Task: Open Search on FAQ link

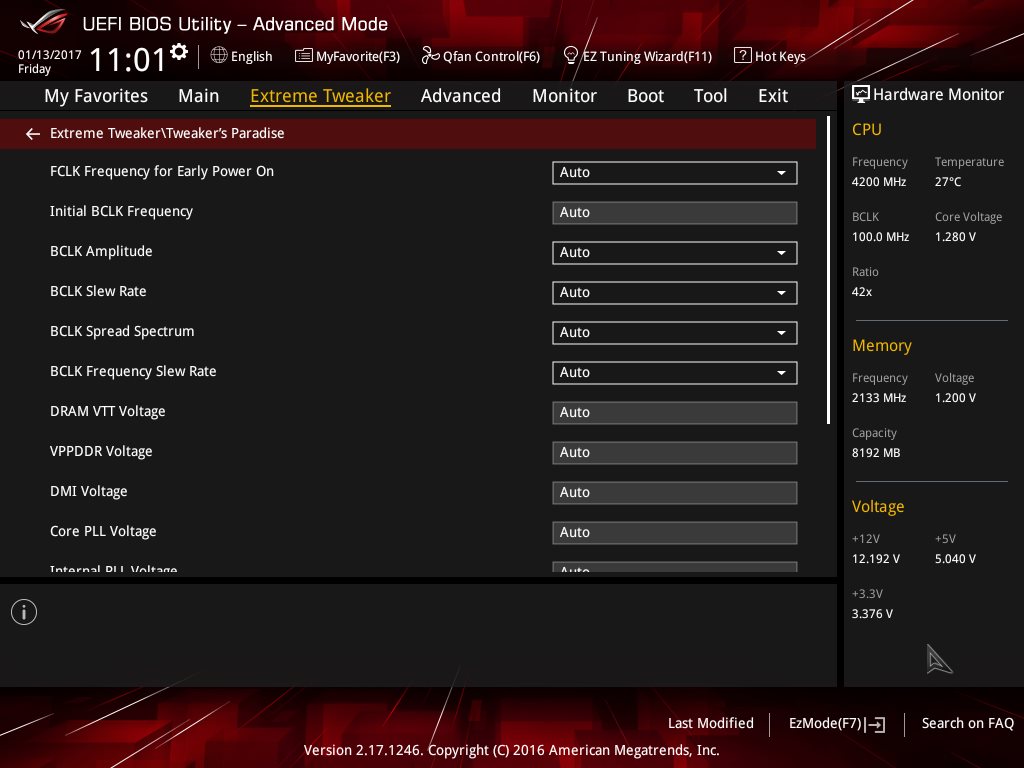Action: (968, 724)
